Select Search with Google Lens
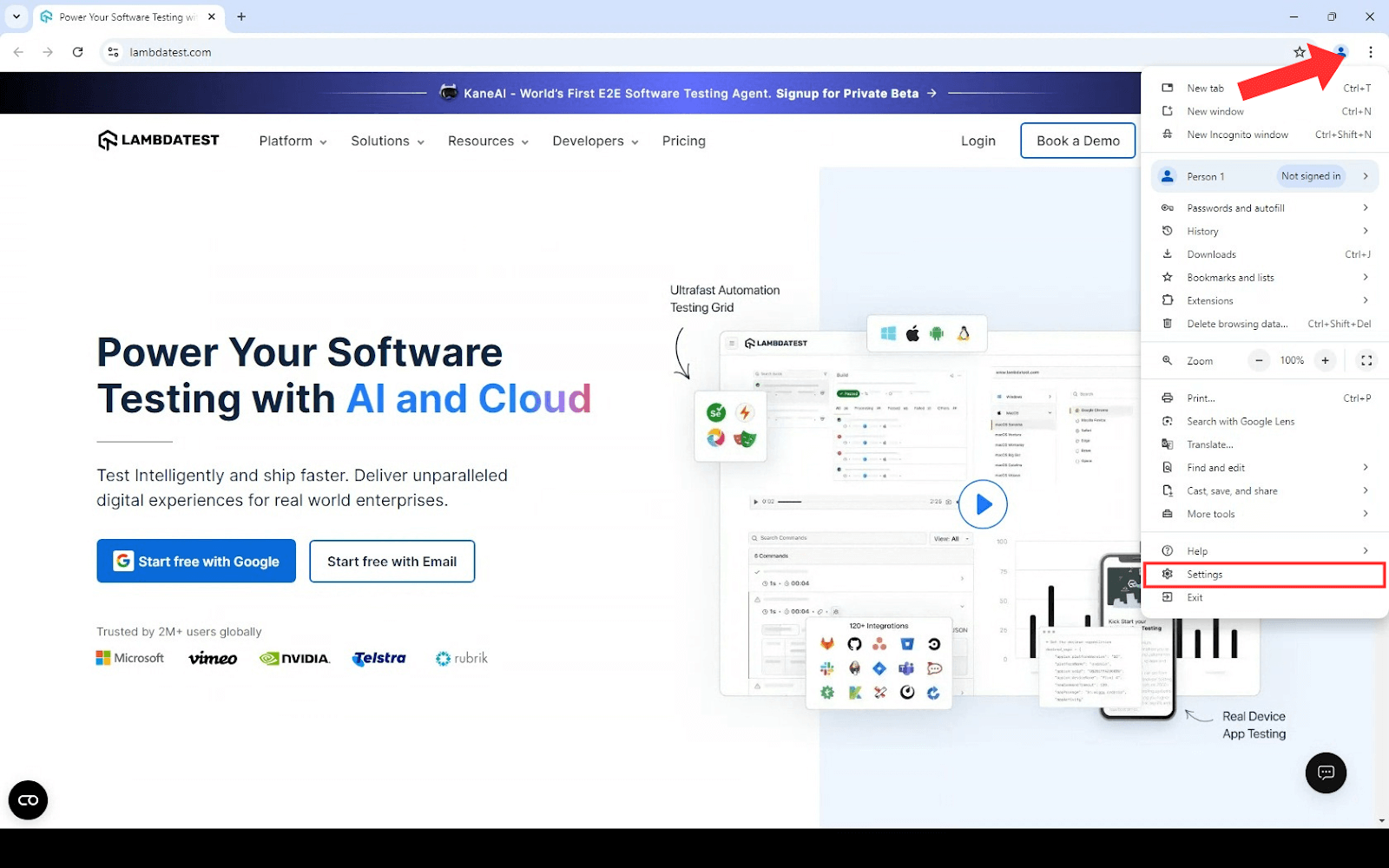The height and width of the screenshot is (868, 1389). [1264, 421]
